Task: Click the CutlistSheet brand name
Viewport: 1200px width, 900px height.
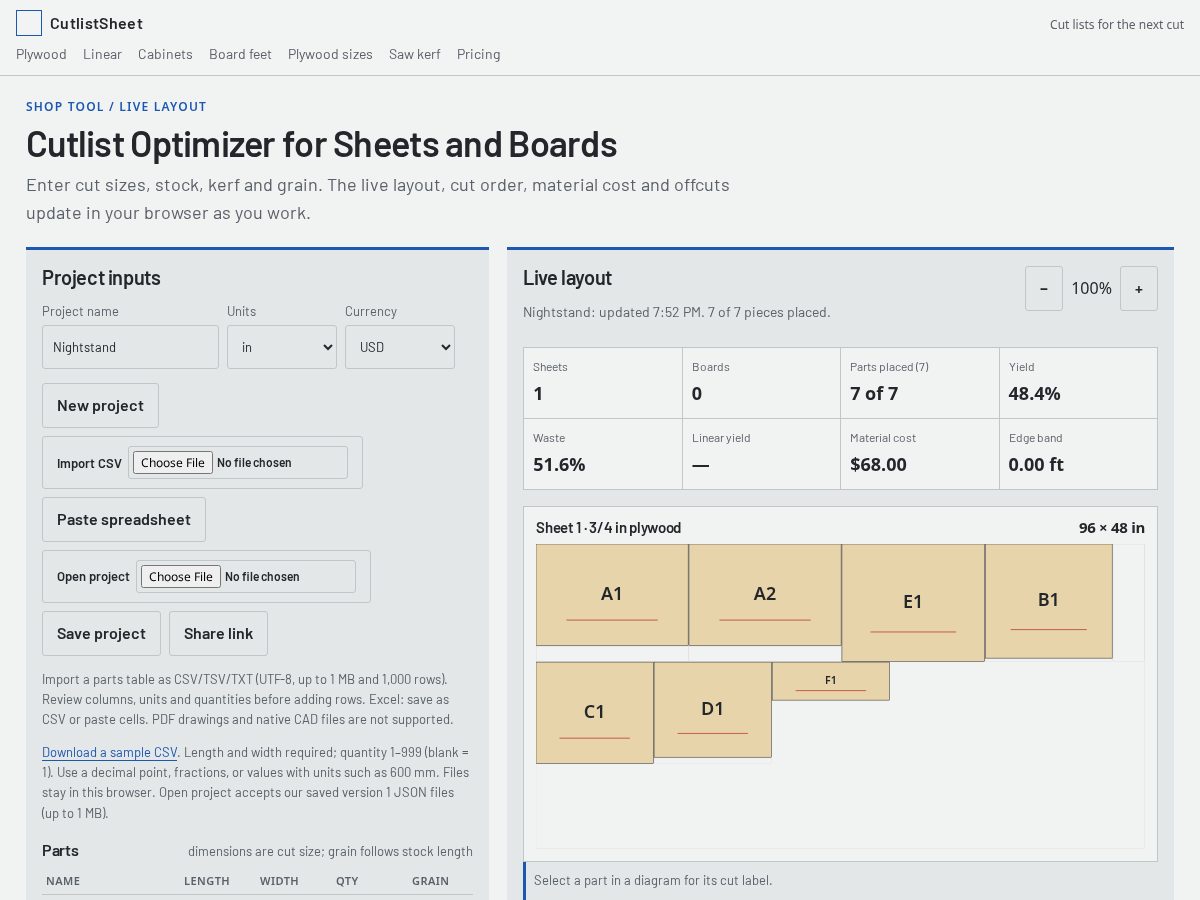Action: 96,23
